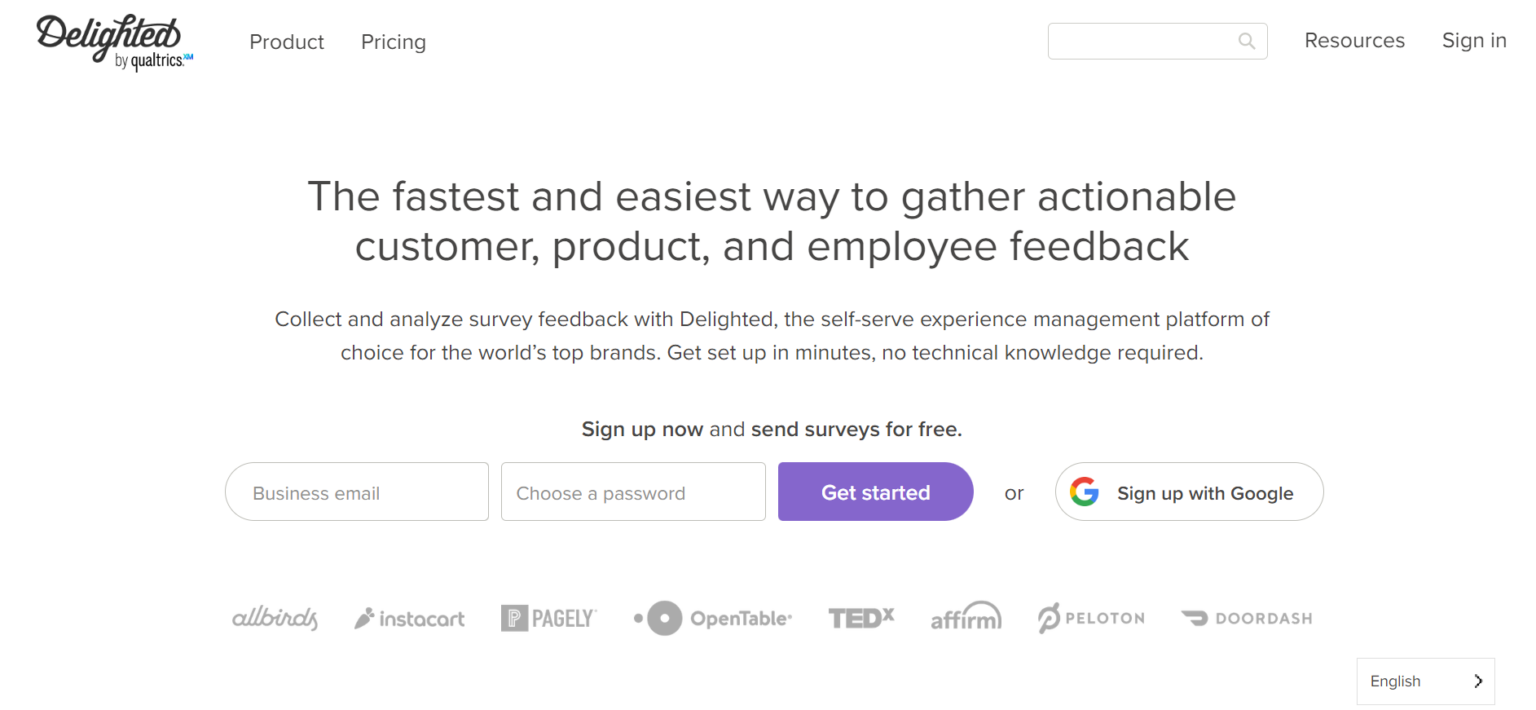Screen dimensions: 1536x710
Task: Click the Sign in link
Action: tap(1473, 41)
